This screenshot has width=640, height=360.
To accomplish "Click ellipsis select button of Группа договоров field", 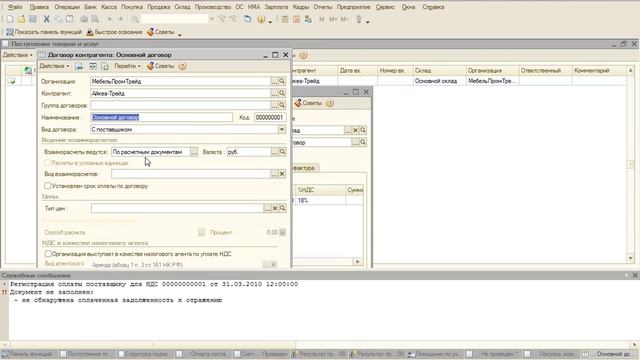I will 275,105.
